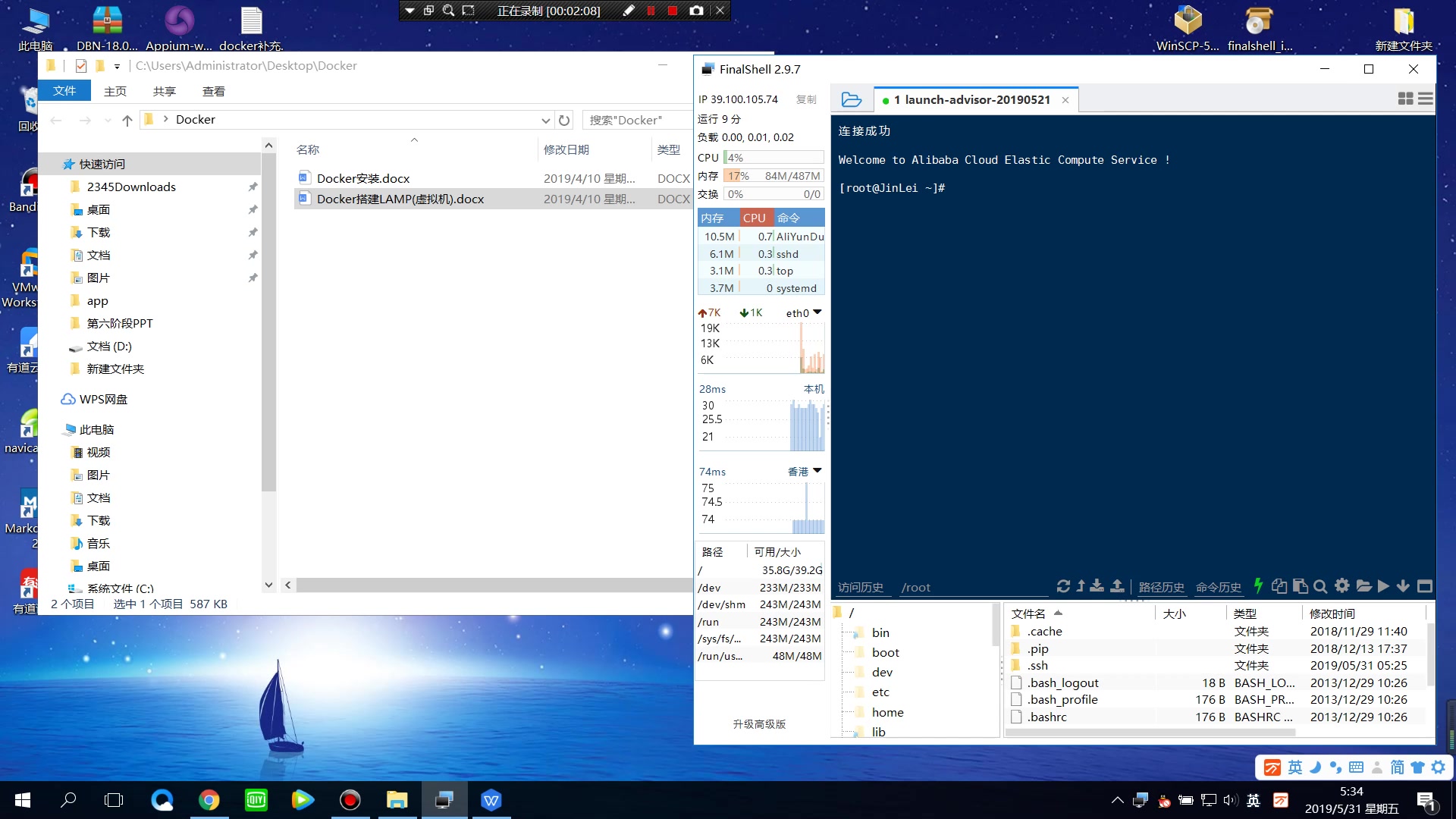Stop the screen recording
Screen dimensions: 1456x819
672,11
